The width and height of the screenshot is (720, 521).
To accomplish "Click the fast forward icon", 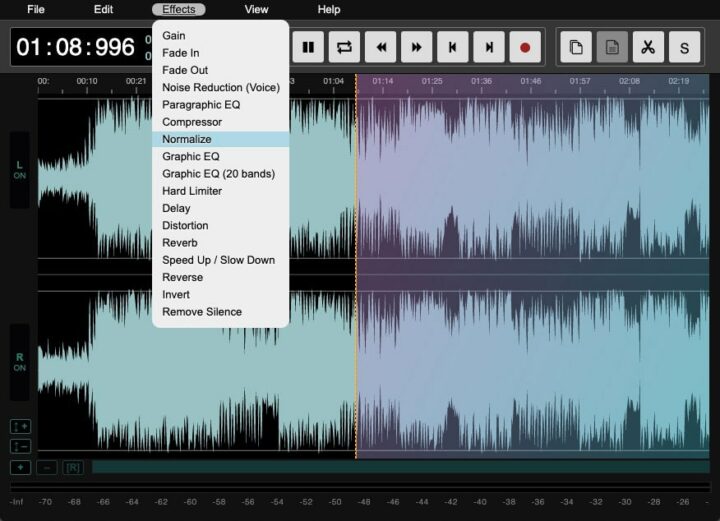I will coord(416,47).
